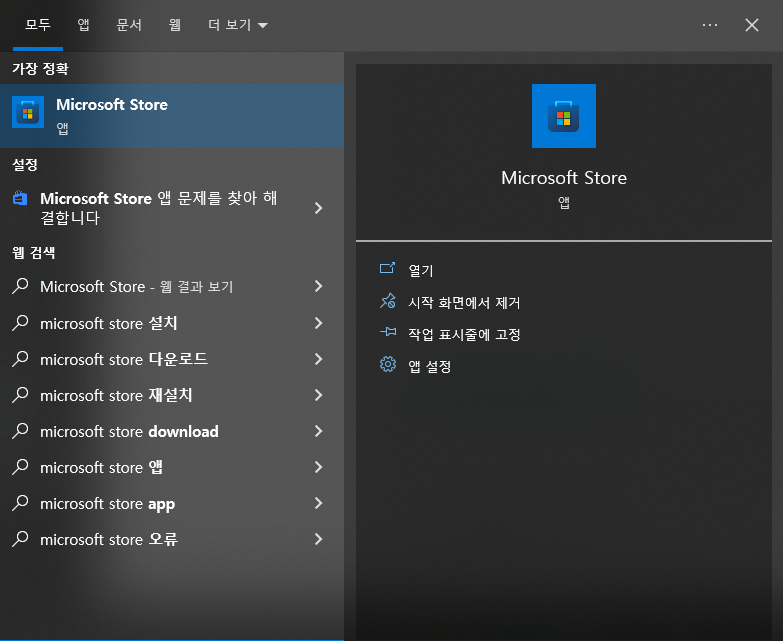Click the open-window icon beside 열기
Viewport: 783px width, 641px height.
[x=388, y=269]
